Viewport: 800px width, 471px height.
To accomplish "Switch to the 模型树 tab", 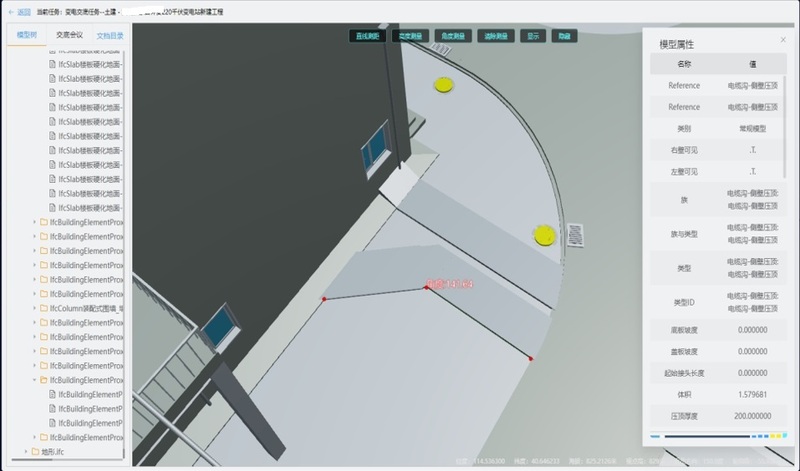I will tap(27, 35).
